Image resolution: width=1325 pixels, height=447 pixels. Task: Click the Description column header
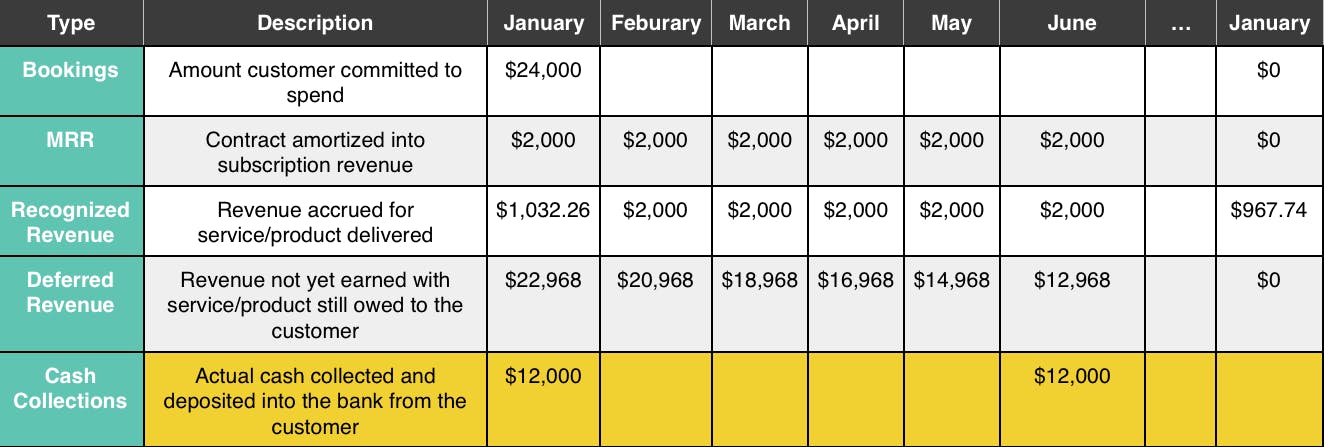315,23
